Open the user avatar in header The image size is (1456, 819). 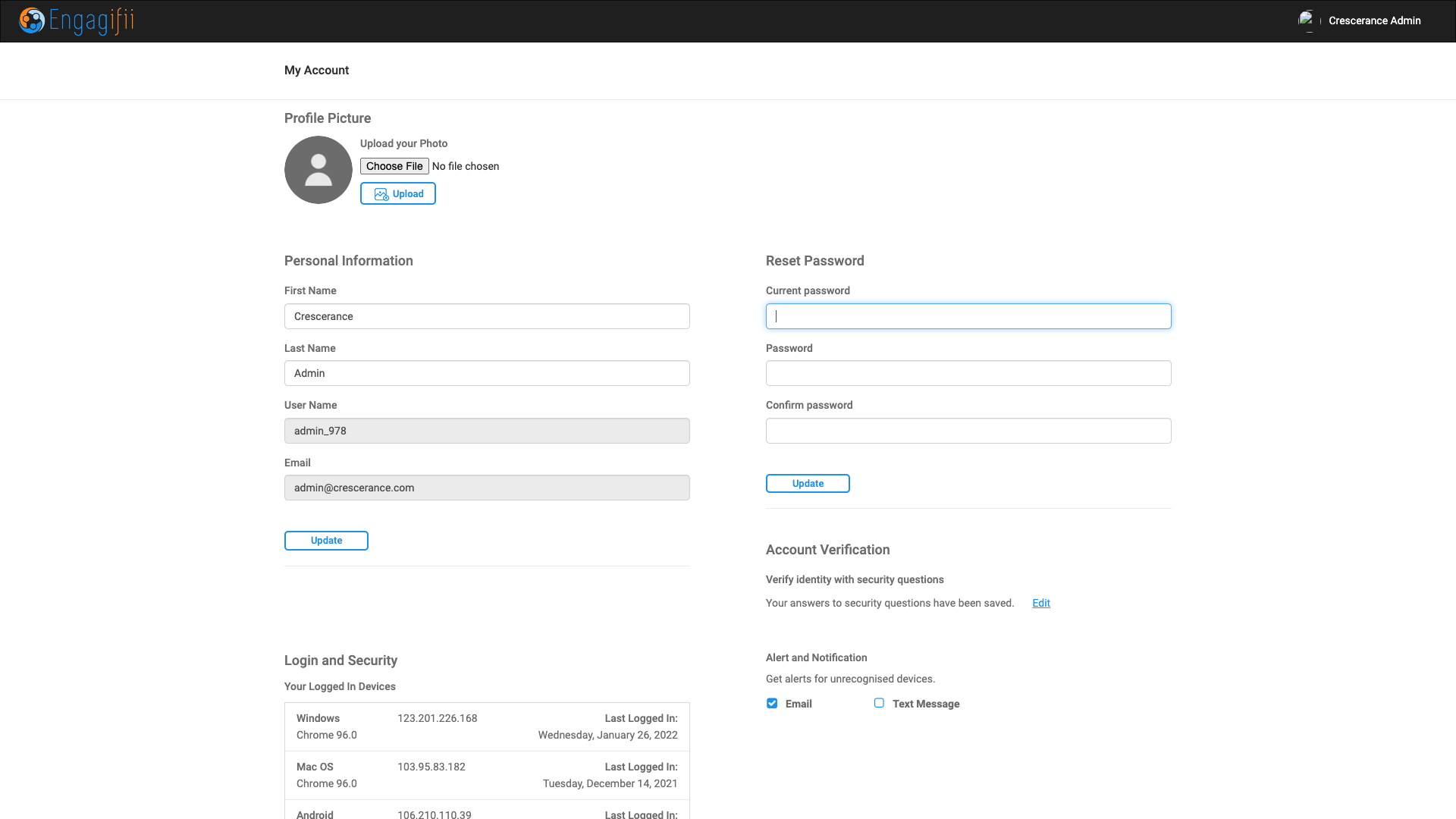pyautogui.click(x=1309, y=20)
